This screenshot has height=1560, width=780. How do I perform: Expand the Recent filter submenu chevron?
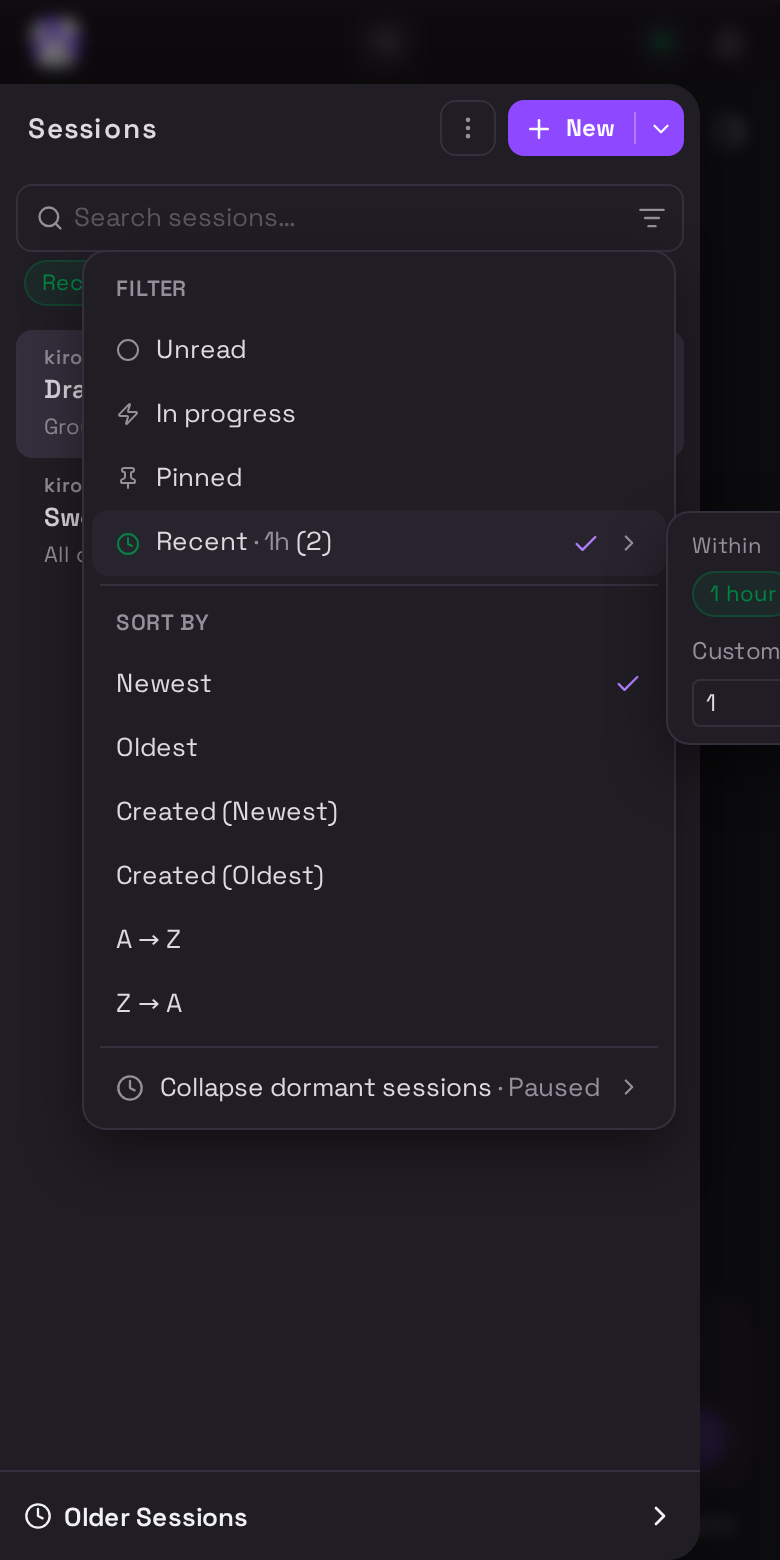(629, 543)
